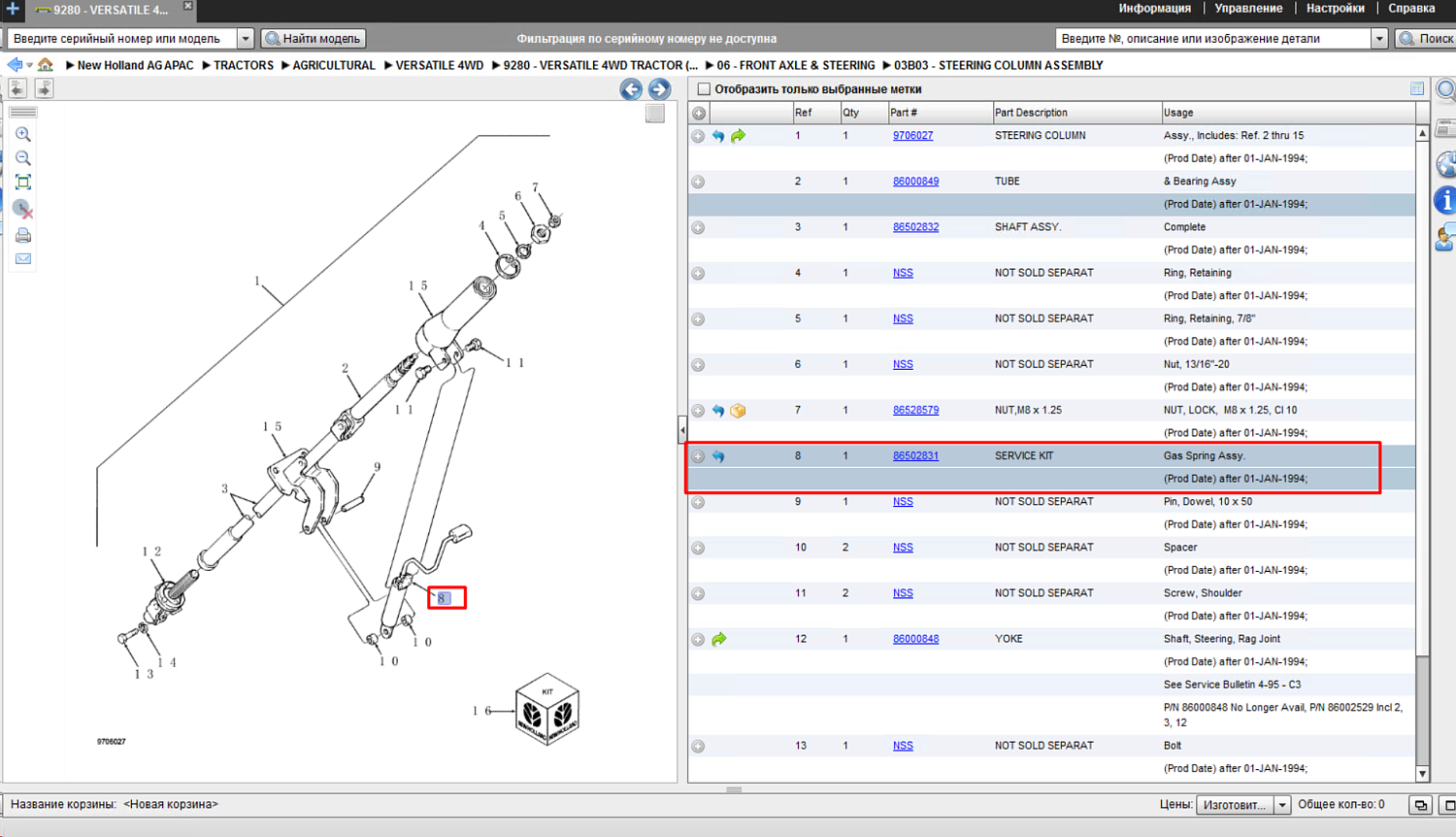Open the user chat icon in the right sidebar

1446,237
